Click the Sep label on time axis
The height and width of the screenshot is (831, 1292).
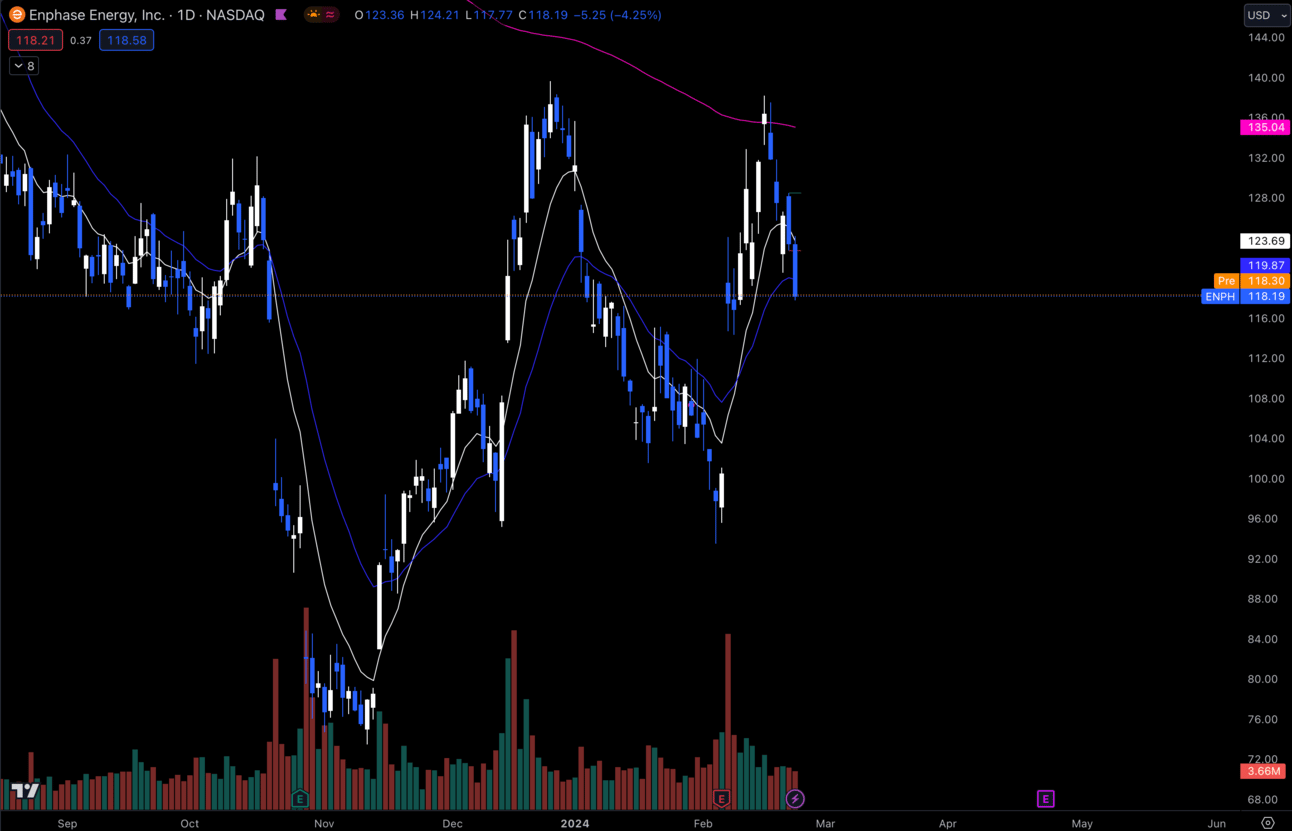click(x=67, y=823)
